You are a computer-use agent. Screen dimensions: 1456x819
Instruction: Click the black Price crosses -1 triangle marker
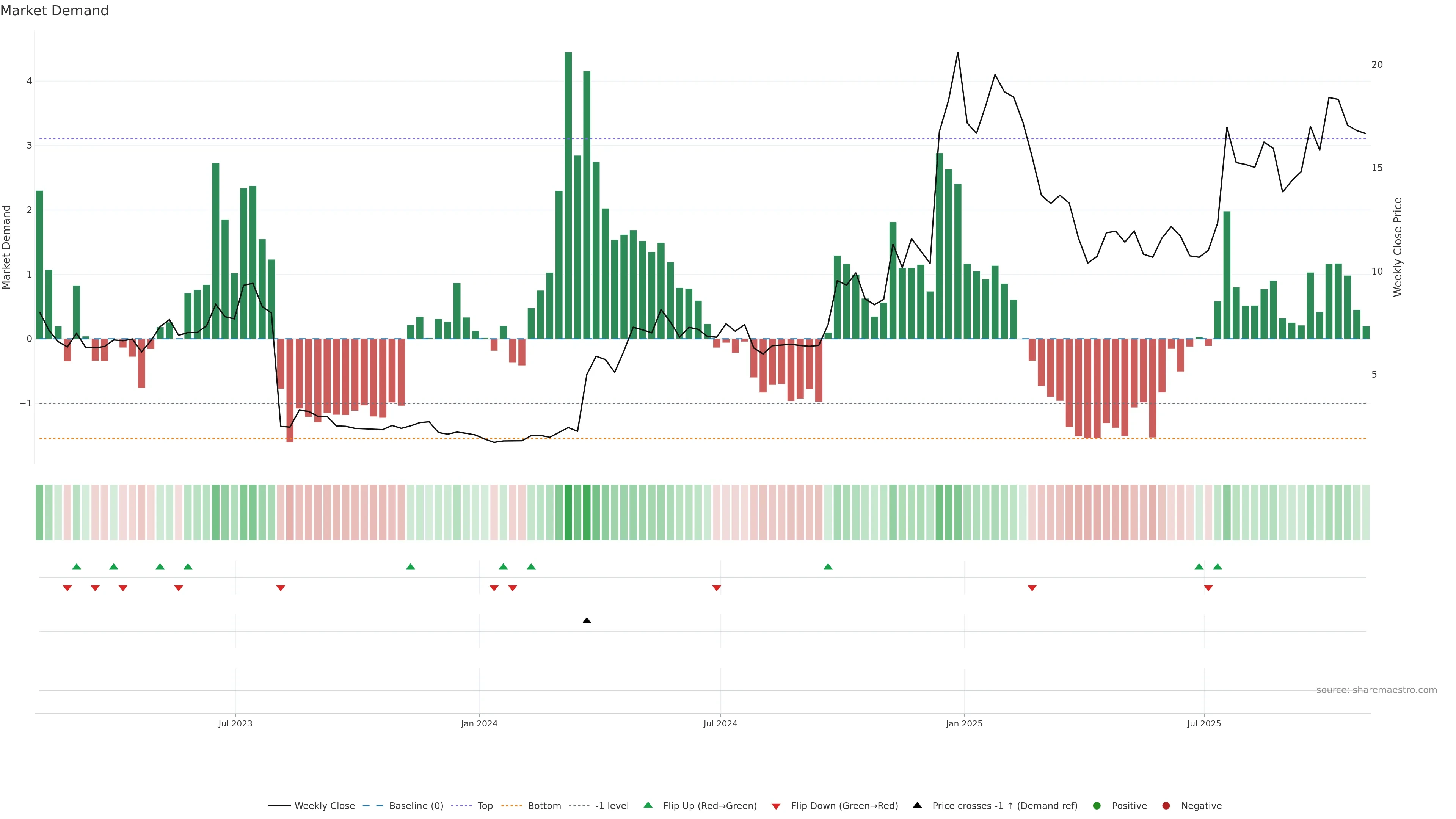point(587,621)
